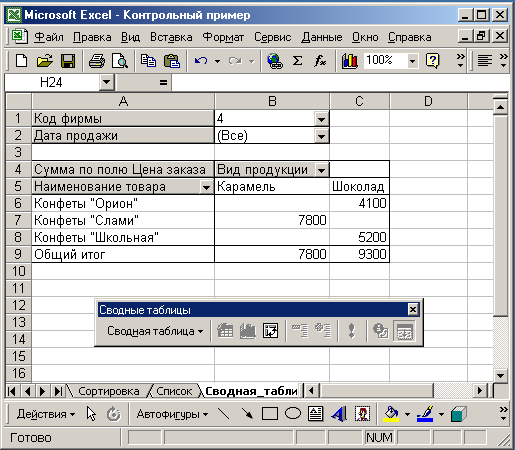Click the last sheet tab navigation arrow
The width and height of the screenshot is (515, 450).
click(58, 391)
